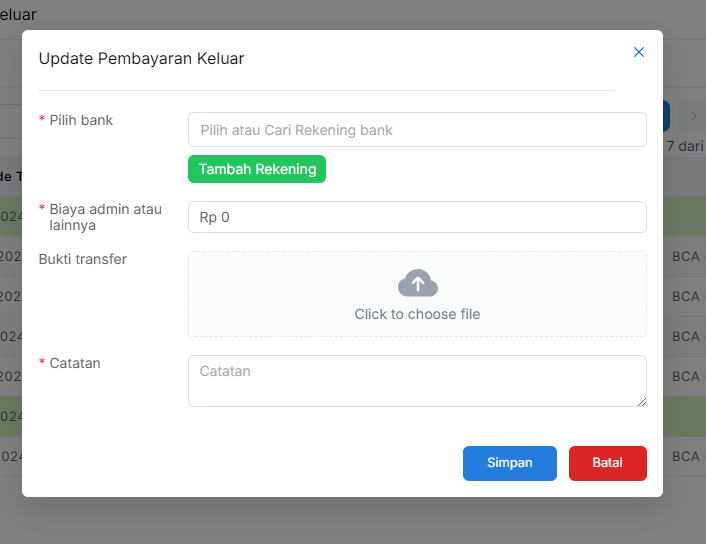Click the Pilih bank field label
The image size is (706, 544).
pyautogui.click(x=81, y=120)
